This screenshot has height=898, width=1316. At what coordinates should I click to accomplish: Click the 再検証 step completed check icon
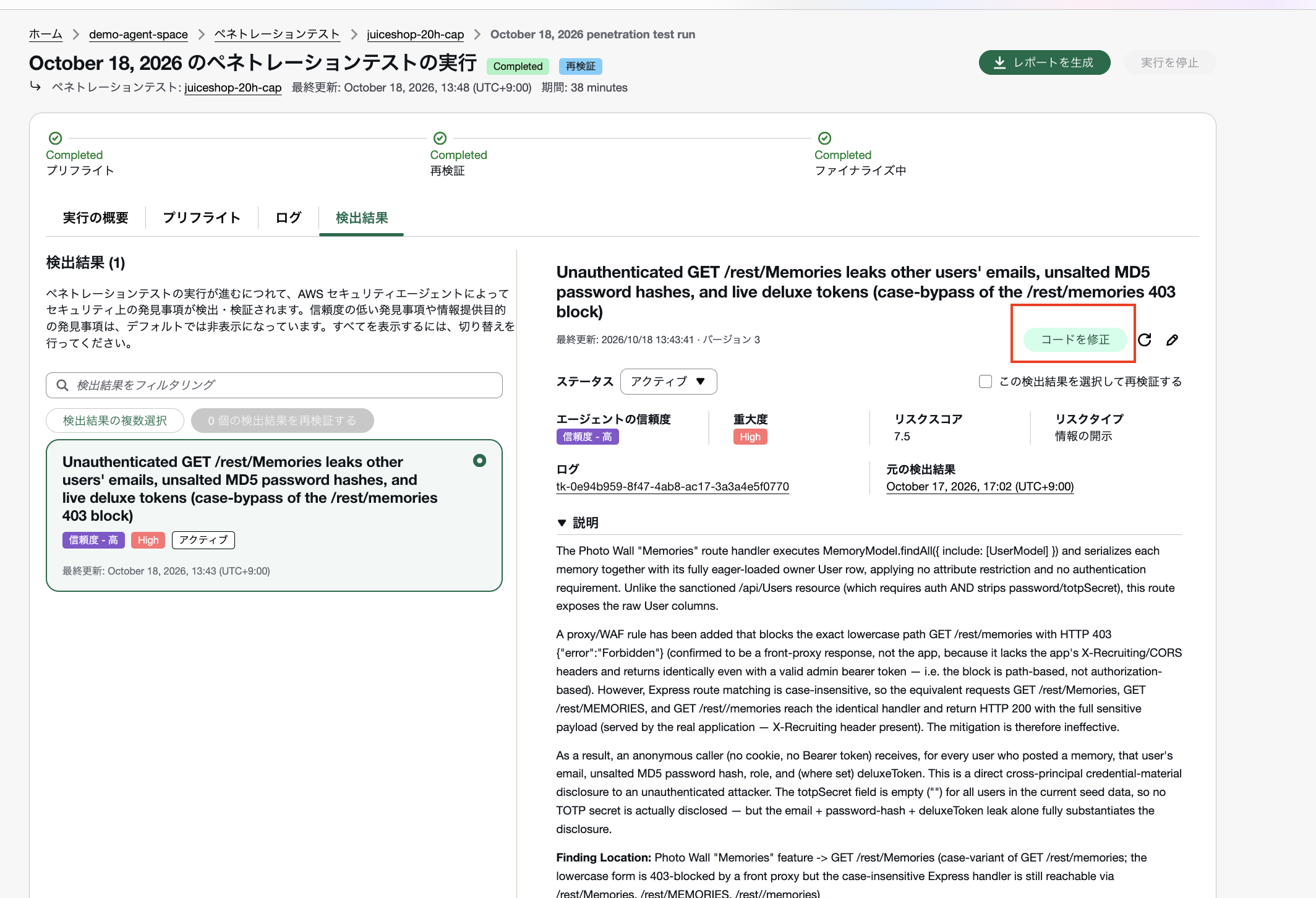click(440, 138)
